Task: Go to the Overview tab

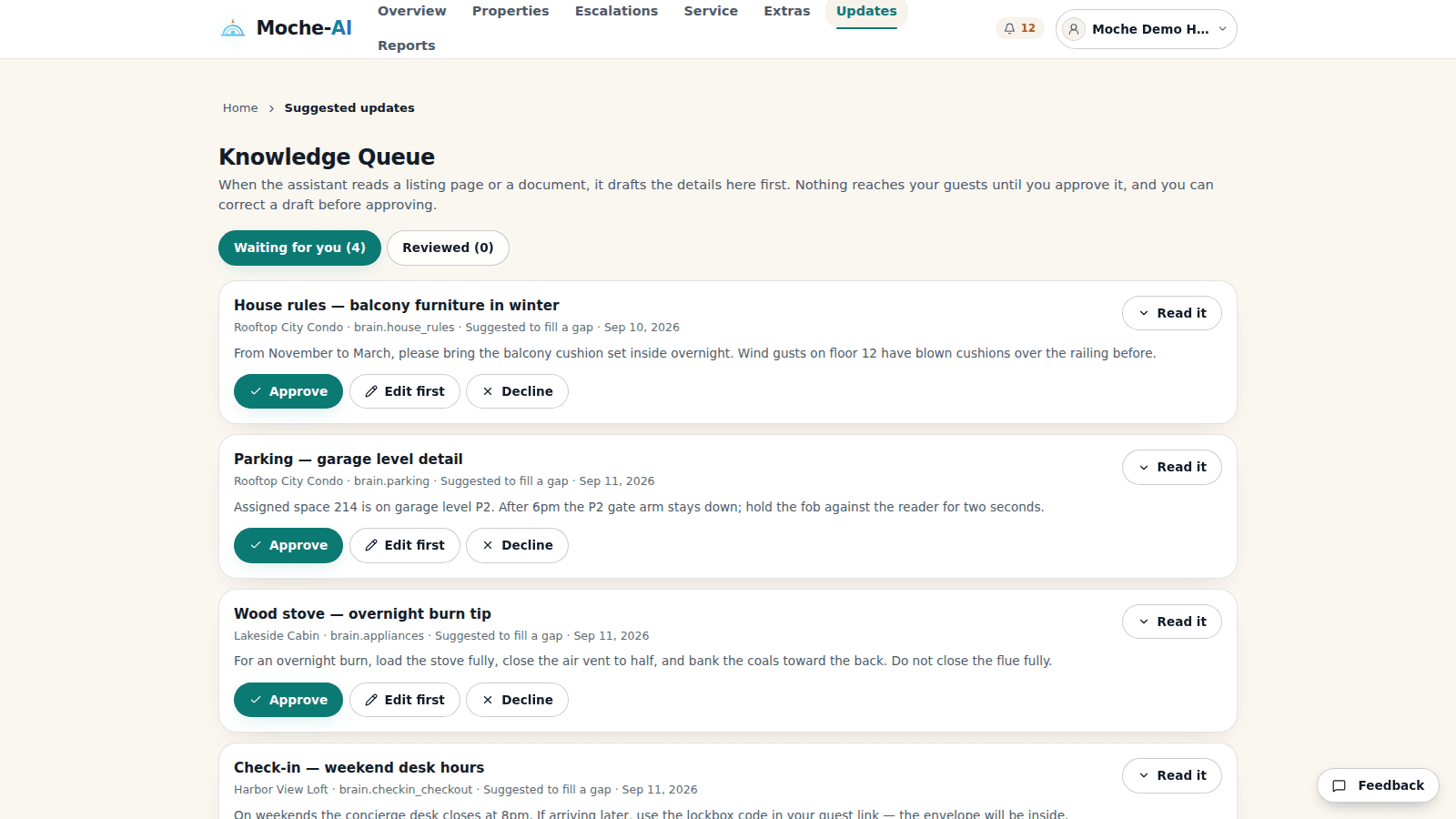Action: (411, 11)
